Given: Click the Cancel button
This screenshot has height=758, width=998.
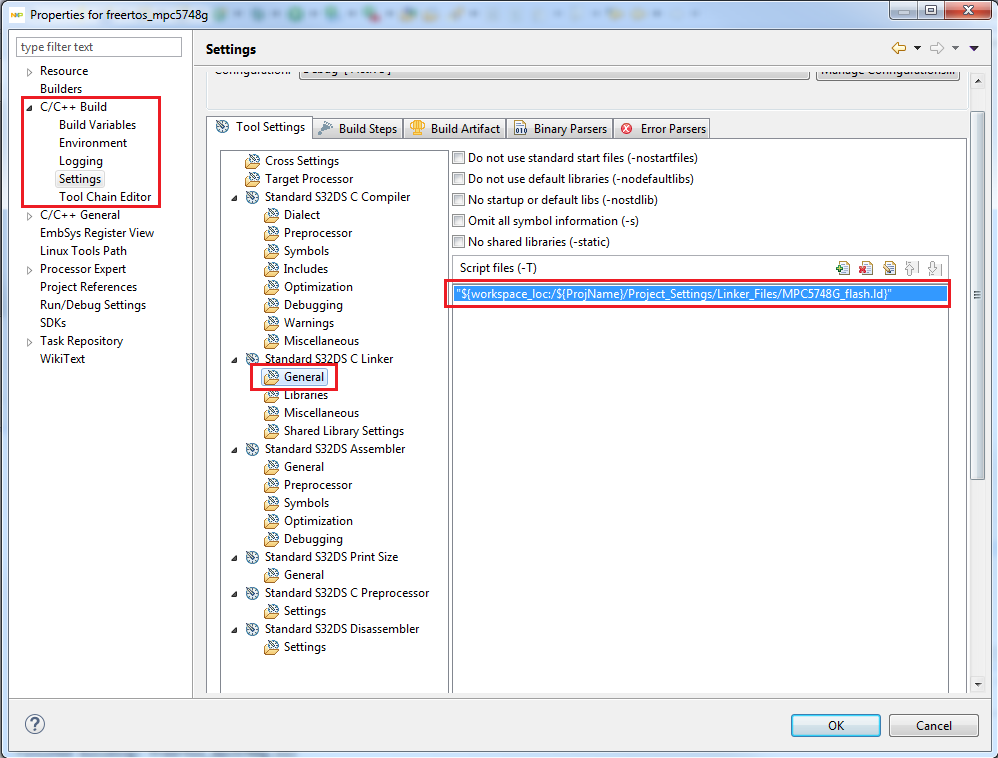Looking at the screenshot, I should pyautogui.click(x=934, y=726).
